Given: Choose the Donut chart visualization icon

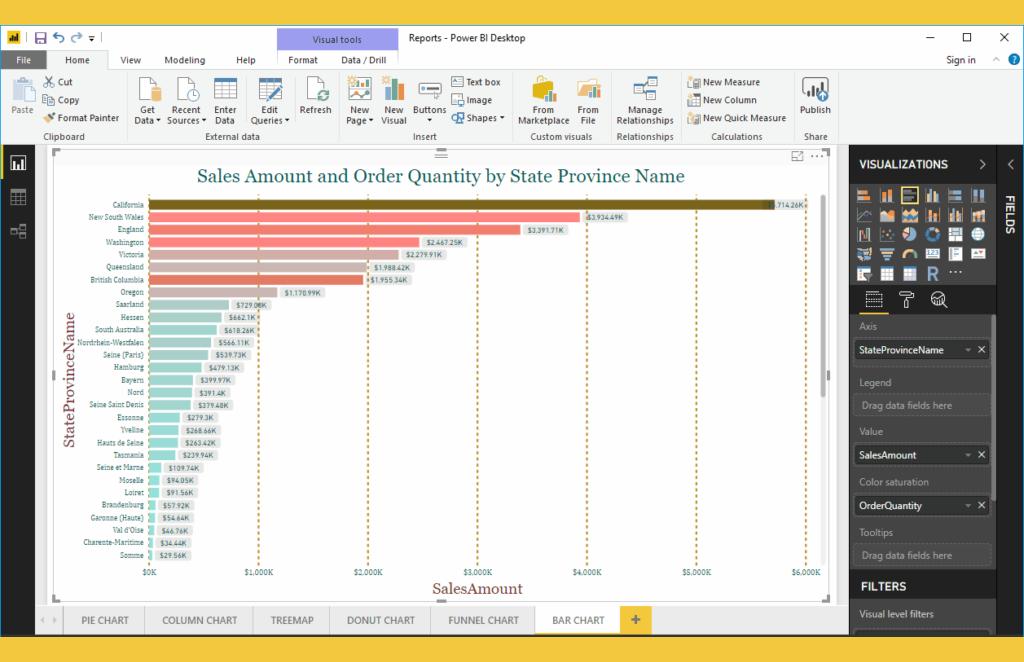Looking at the screenshot, I should click(933, 234).
